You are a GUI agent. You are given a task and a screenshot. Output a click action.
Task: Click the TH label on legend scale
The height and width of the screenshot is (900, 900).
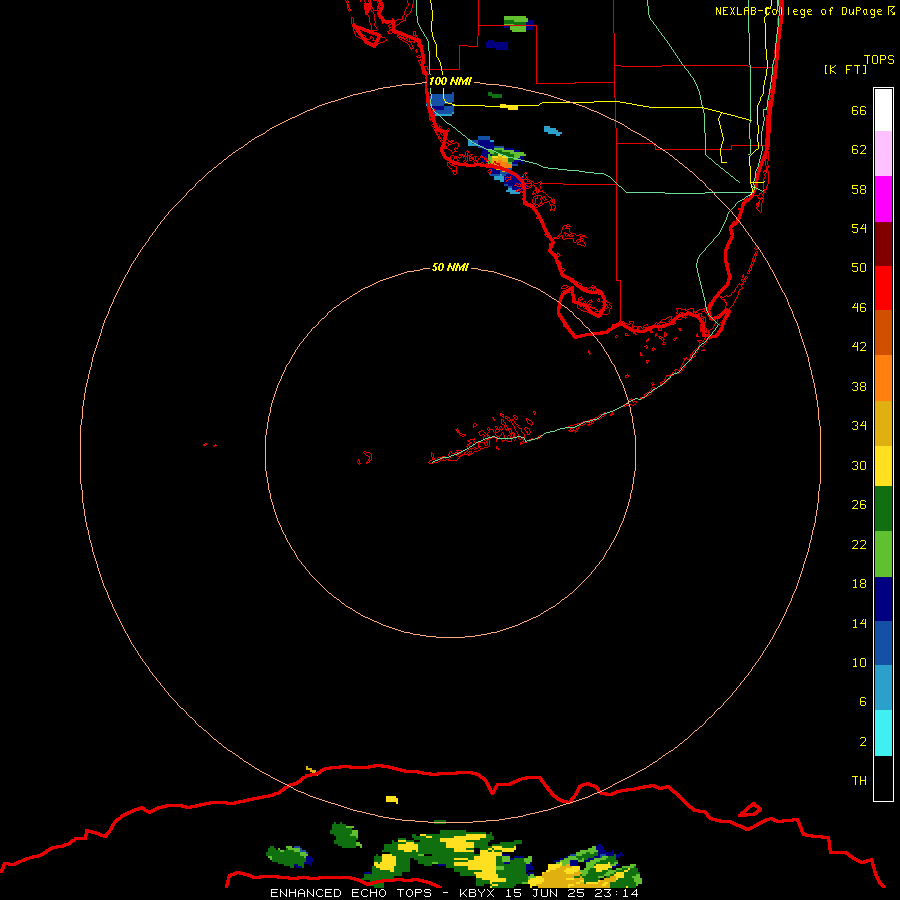tap(859, 781)
